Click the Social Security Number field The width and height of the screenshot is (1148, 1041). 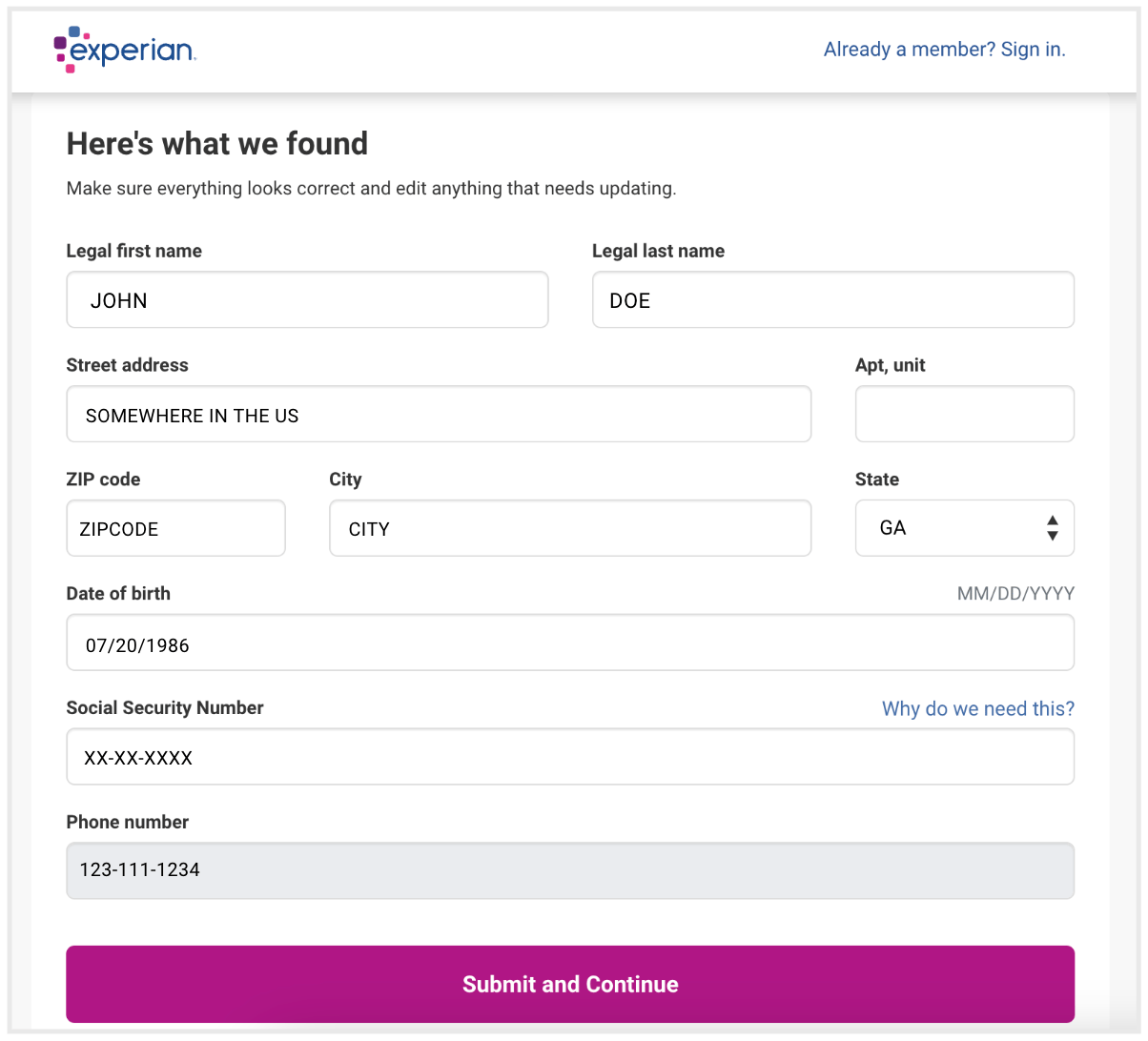[570, 757]
